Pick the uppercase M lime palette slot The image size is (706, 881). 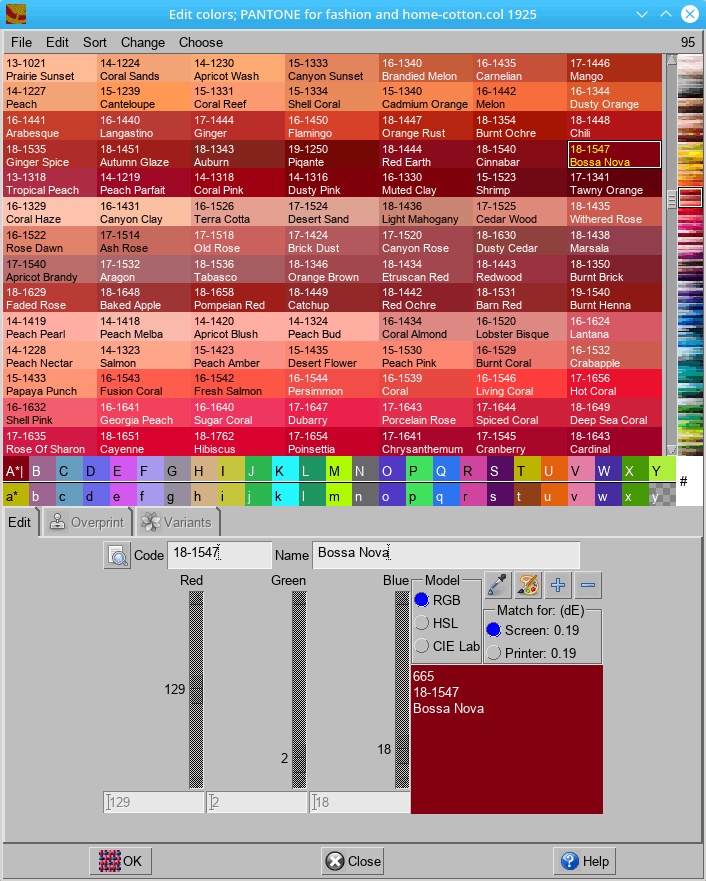(x=339, y=470)
